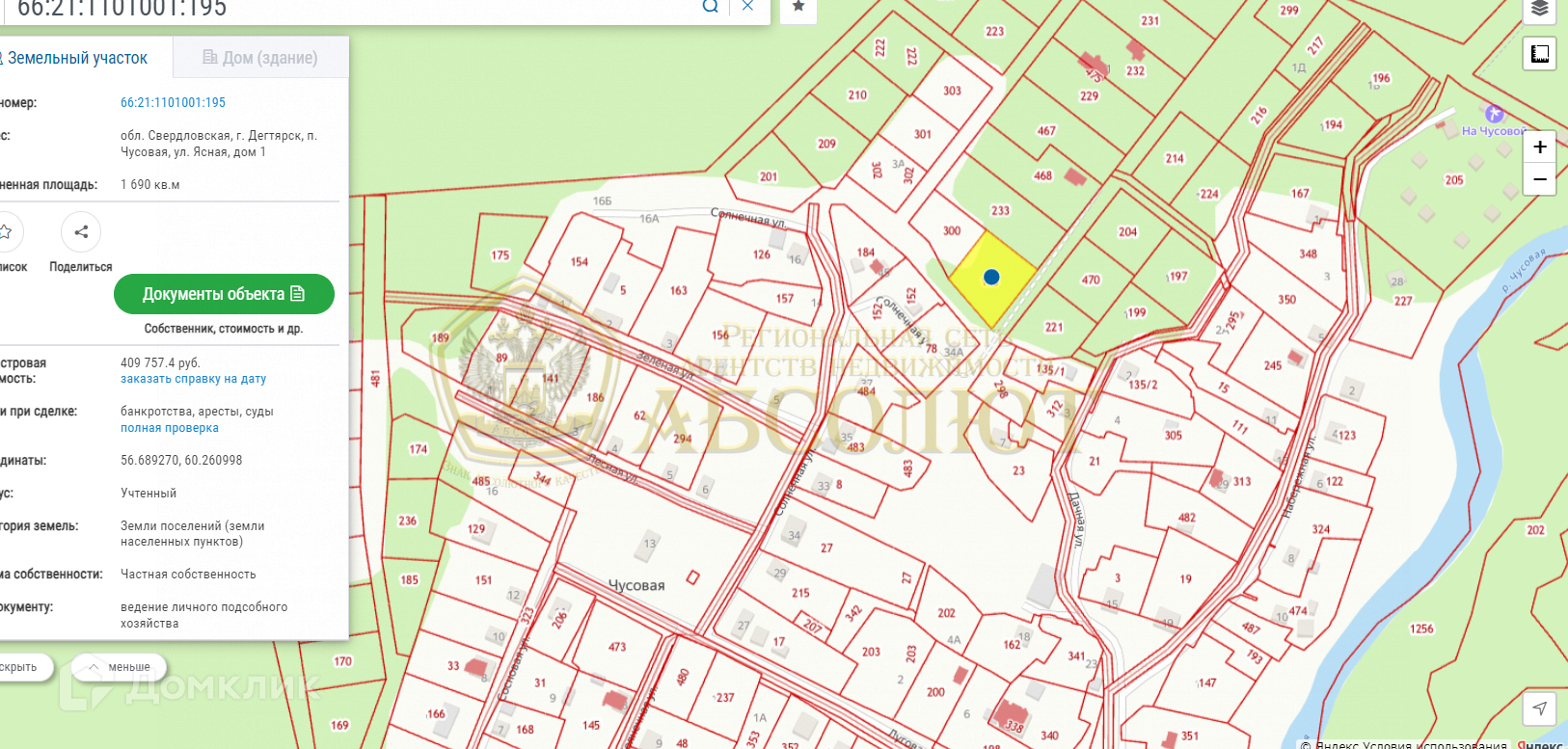The image size is (1568, 749).
Task: Select parcel 209 on the map
Action: tap(826, 144)
